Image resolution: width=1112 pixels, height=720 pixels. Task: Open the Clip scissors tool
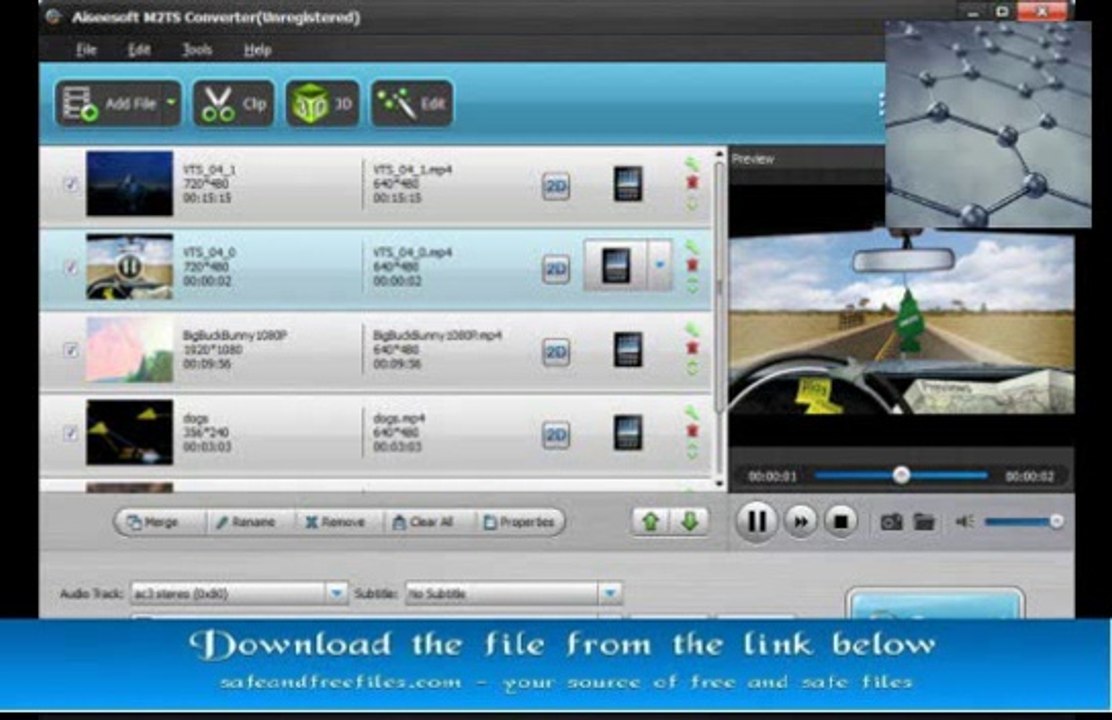[x=233, y=104]
